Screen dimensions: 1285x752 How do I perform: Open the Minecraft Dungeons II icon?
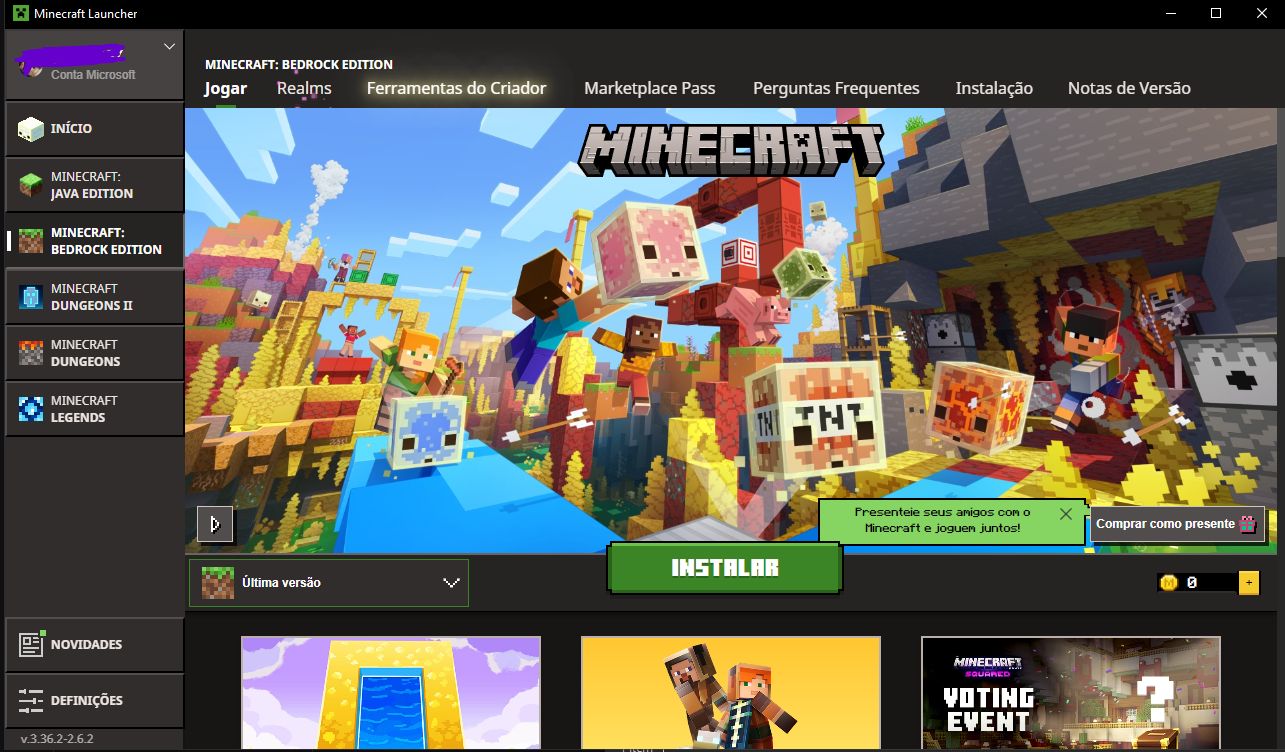pyautogui.click(x=32, y=297)
